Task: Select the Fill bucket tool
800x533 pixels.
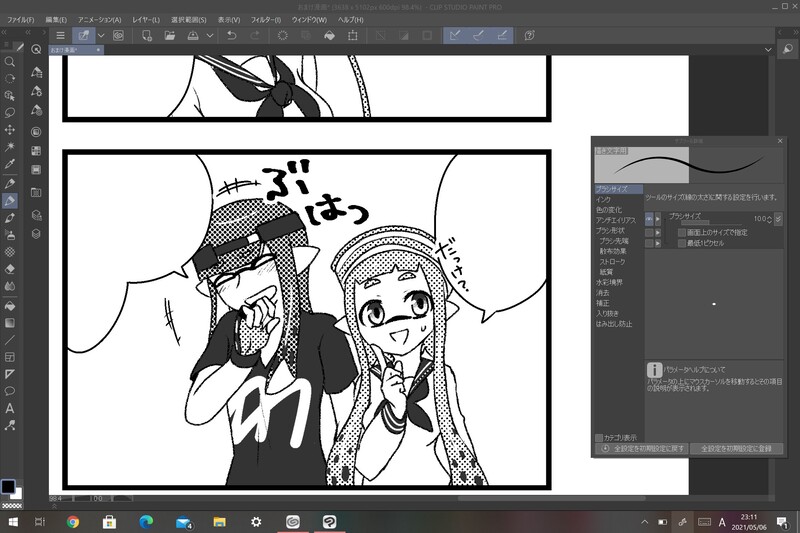Action: click(x=9, y=306)
